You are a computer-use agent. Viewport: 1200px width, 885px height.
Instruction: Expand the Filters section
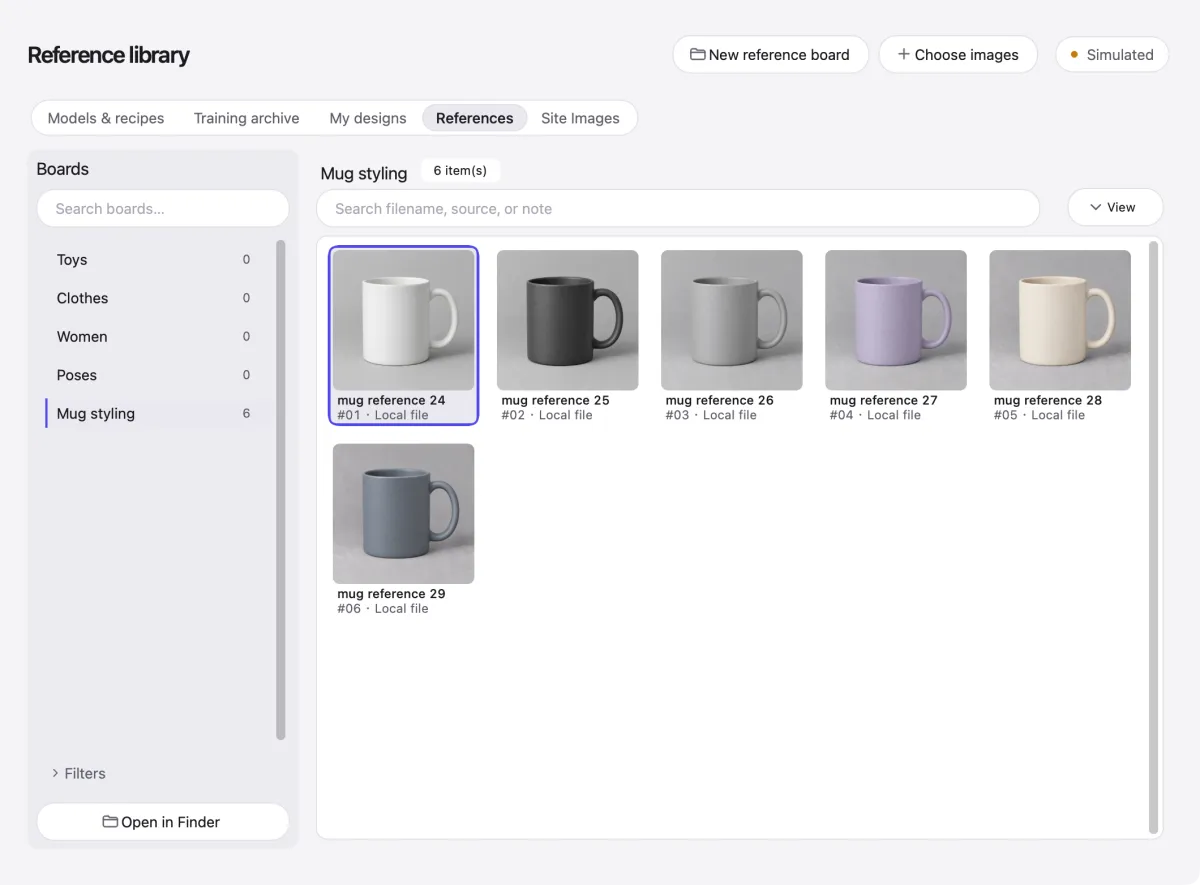tap(78, 773)
